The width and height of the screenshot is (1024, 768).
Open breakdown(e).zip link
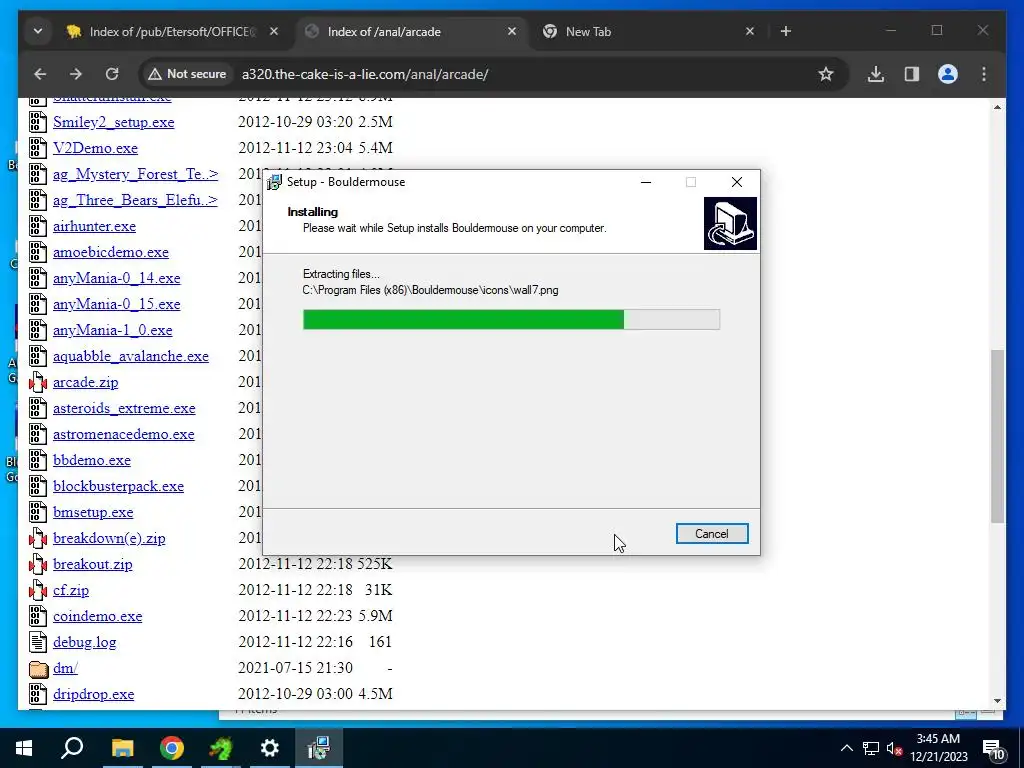pos(109,538)
